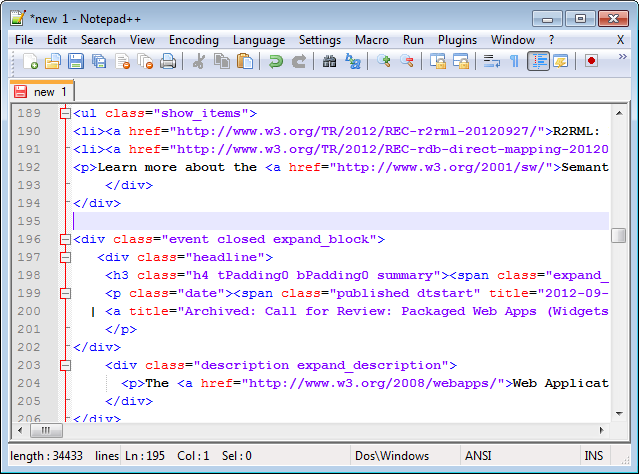
Task: Create a new document with New icon
Action: click(30, 62)
